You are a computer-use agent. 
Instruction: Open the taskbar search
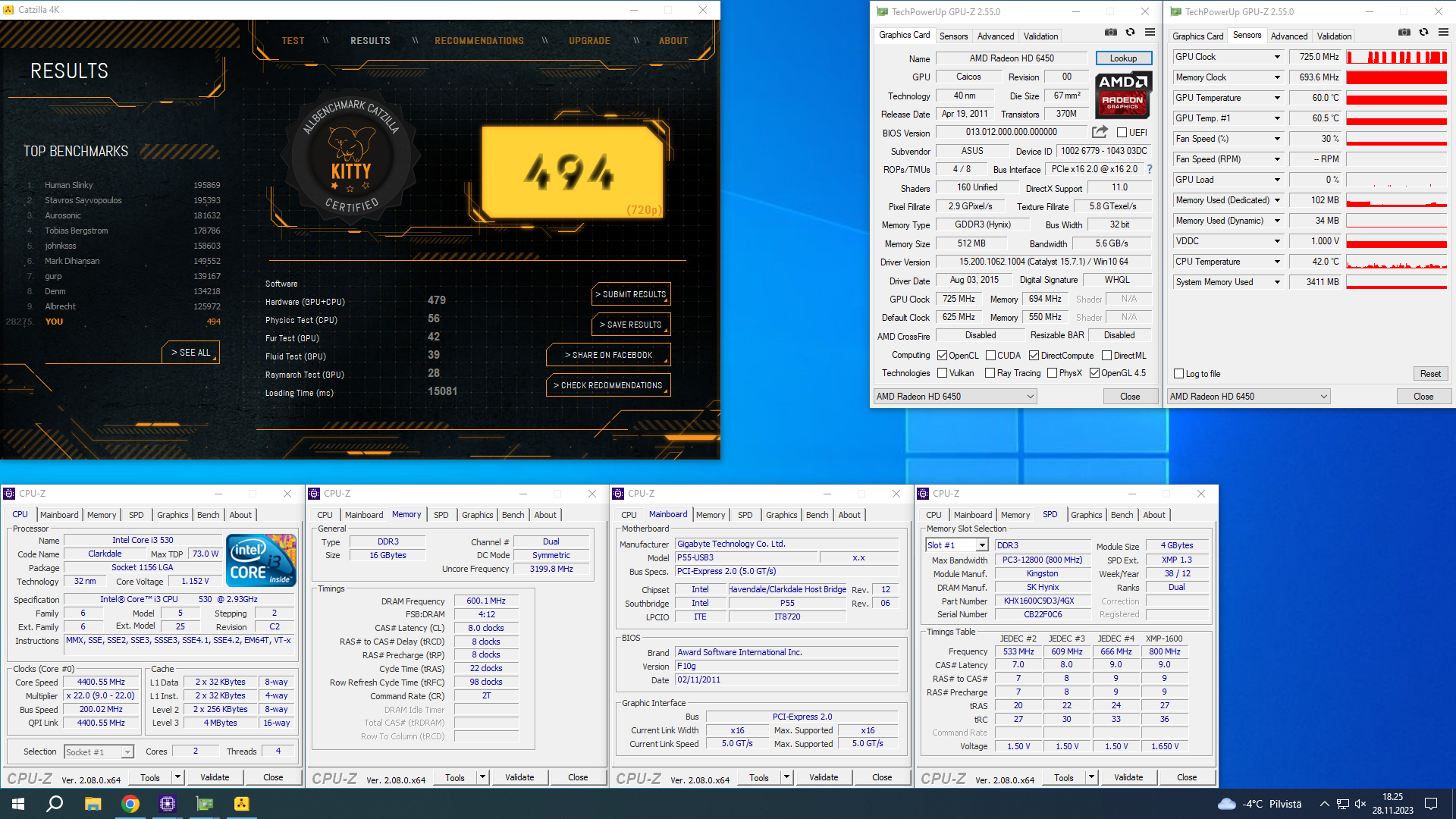[x=55, y=804]
